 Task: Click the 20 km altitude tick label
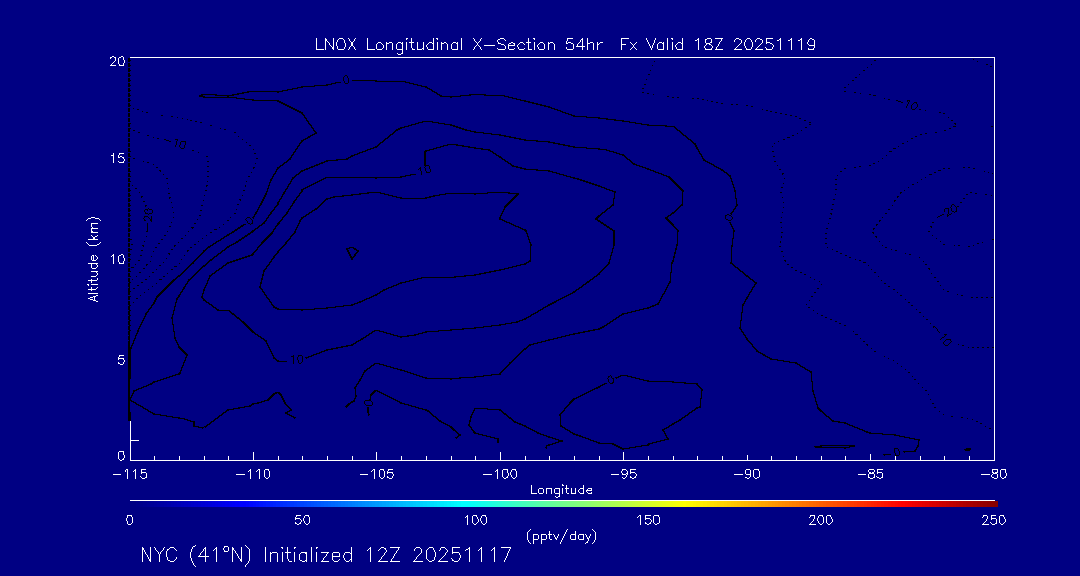pos(117,61)
